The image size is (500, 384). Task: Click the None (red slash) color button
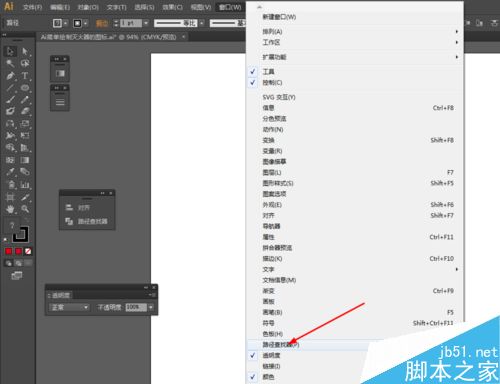coord(28,251)
